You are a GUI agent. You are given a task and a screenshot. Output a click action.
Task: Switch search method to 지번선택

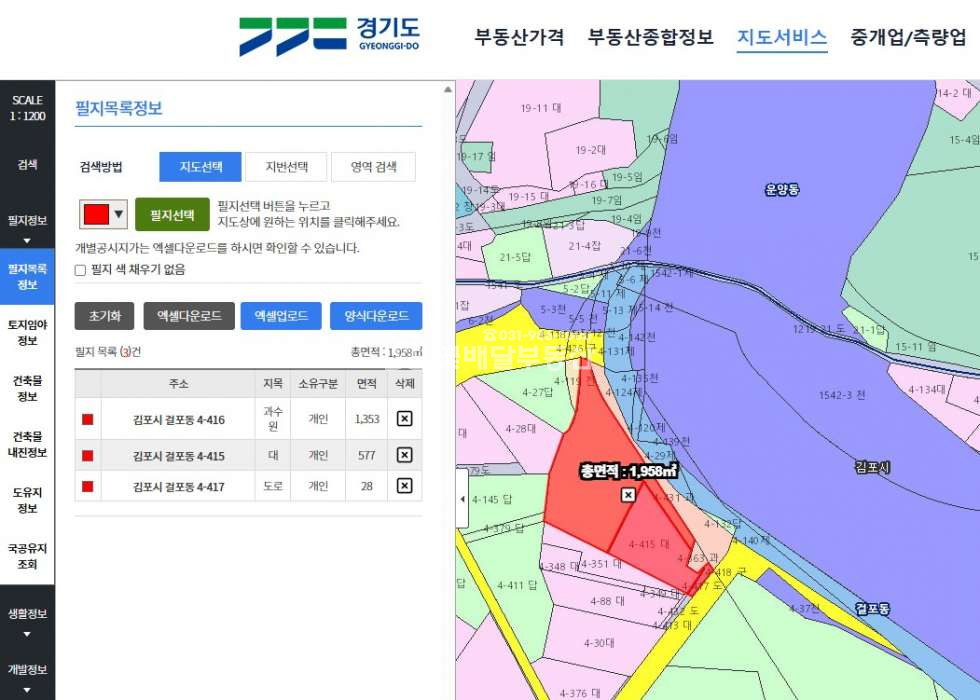(287, 167)
